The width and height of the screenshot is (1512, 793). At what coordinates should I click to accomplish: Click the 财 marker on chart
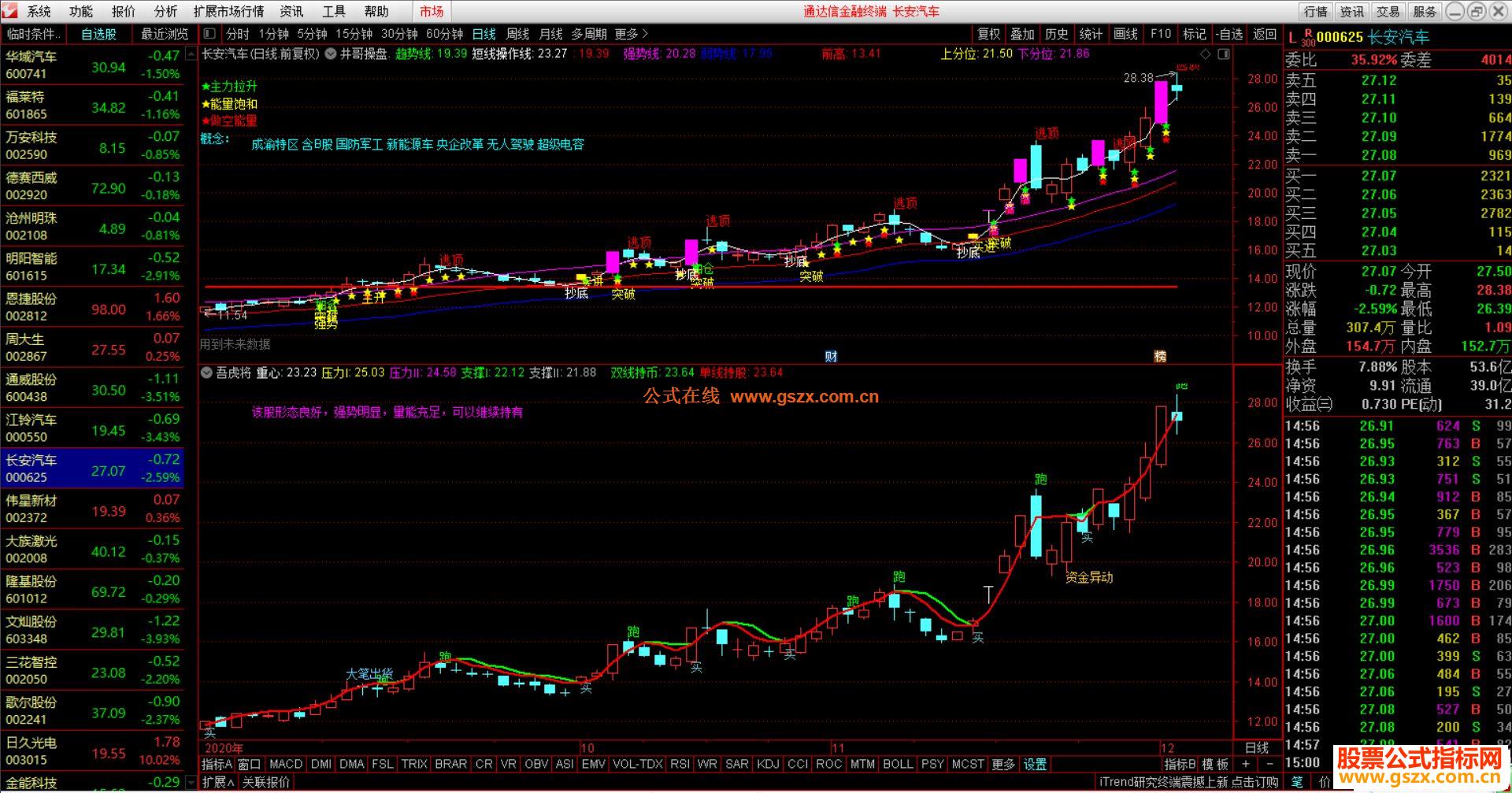click(x=830, y=356)
